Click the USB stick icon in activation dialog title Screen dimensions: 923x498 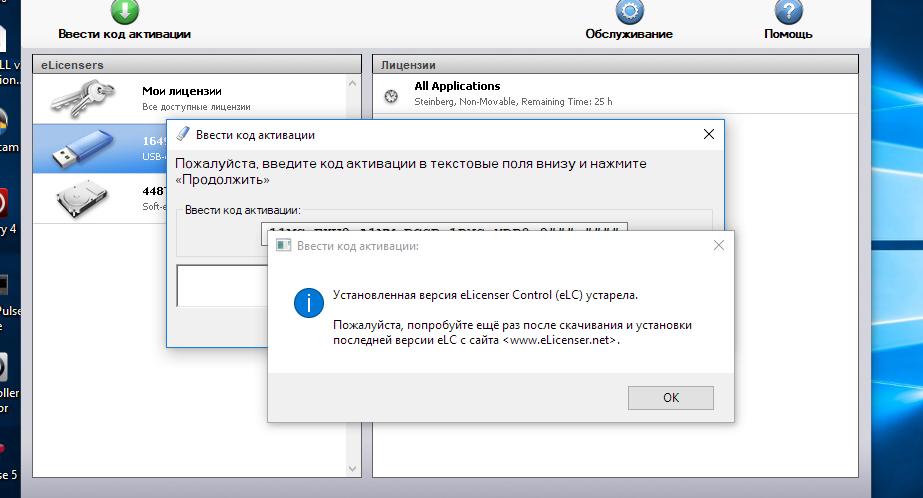point(183,134)
